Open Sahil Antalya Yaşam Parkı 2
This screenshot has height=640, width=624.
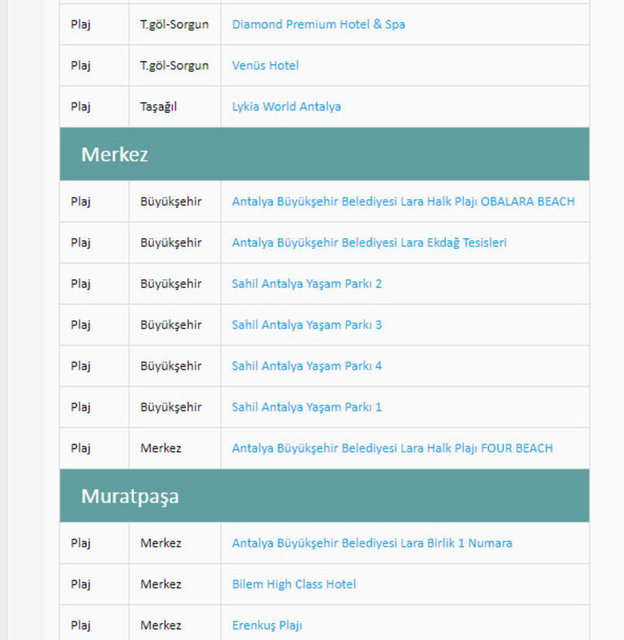pyautogui.click(x=306, y=283)
